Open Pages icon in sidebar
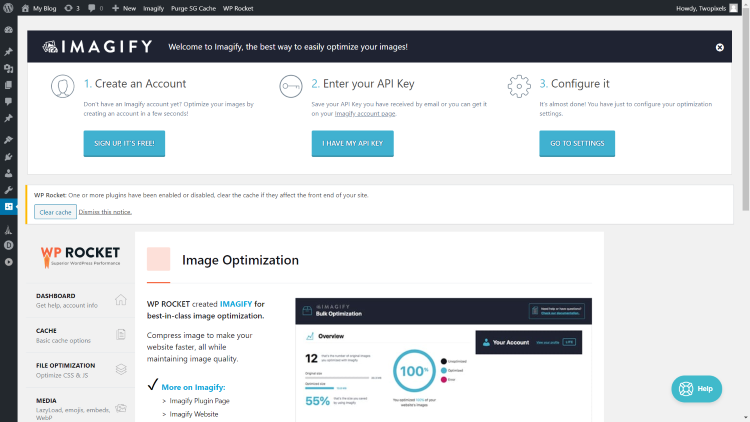 [x=8, y=85]
